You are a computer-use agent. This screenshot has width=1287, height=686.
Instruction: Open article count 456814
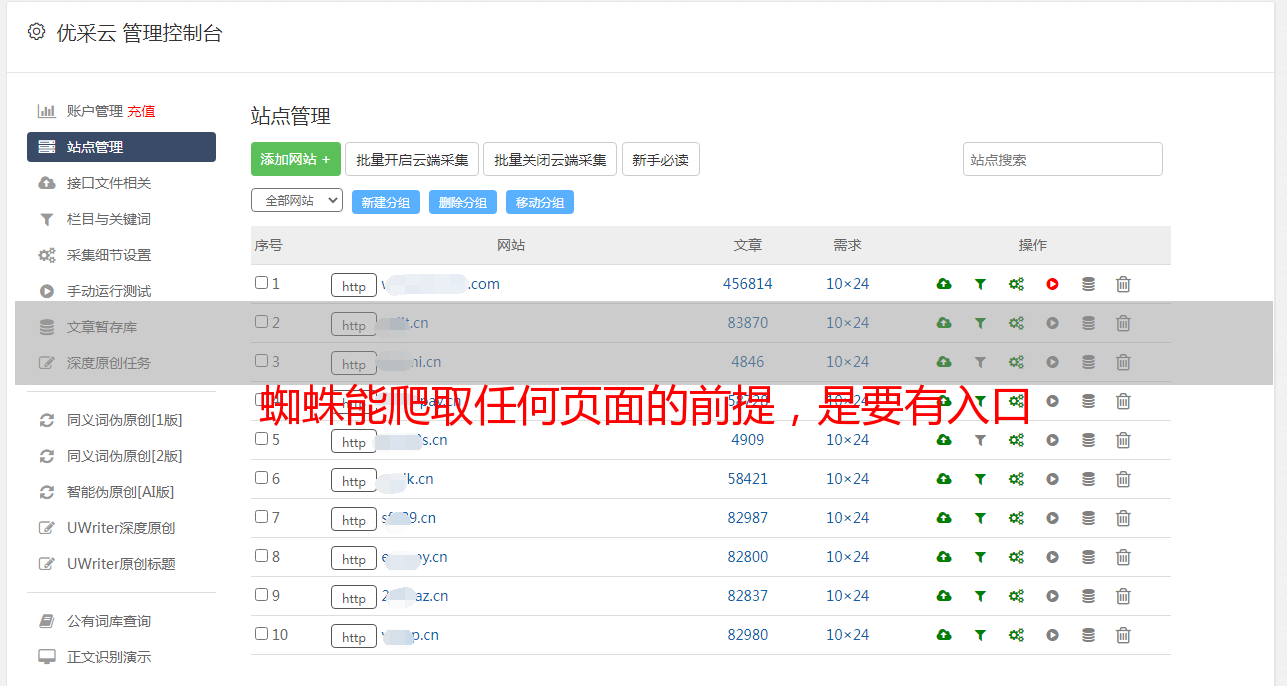click(x=748, y=284)
